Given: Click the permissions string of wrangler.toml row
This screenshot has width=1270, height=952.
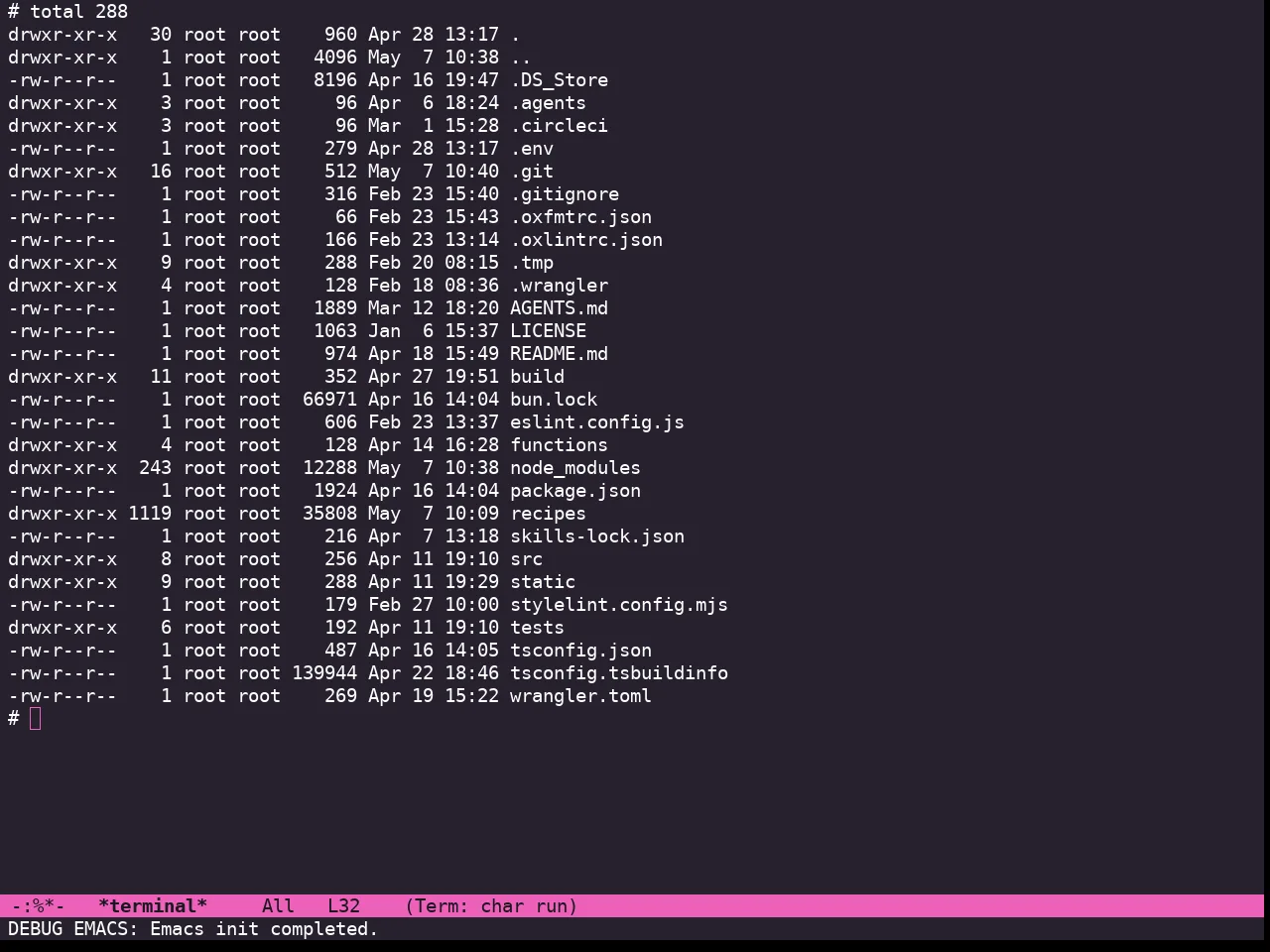Looking at the screenshot, I should (63, 696).
